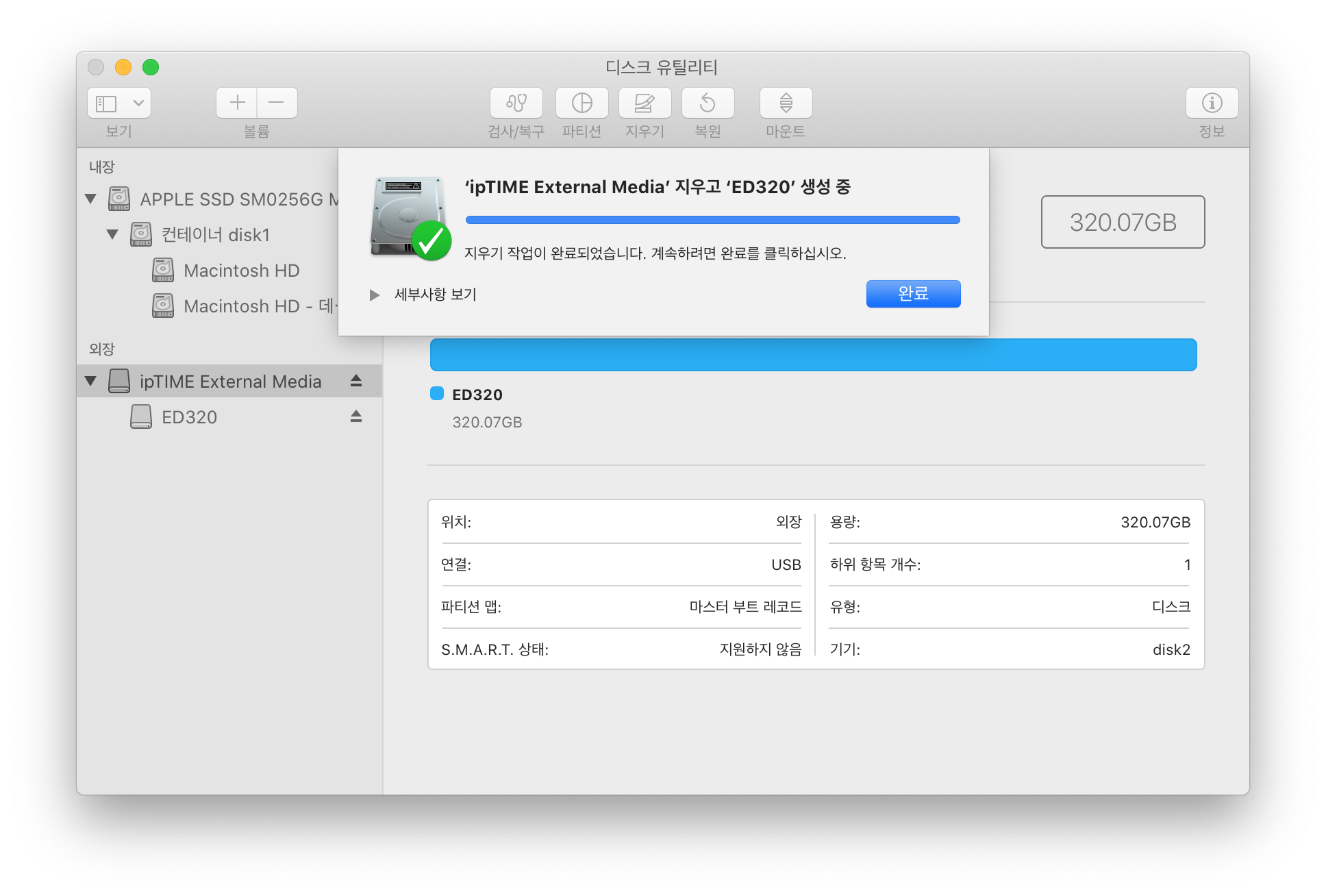The width and height of the screenshot is (1326, 896).
Task: Click the add volume plus button
Action: click(237, 103)
